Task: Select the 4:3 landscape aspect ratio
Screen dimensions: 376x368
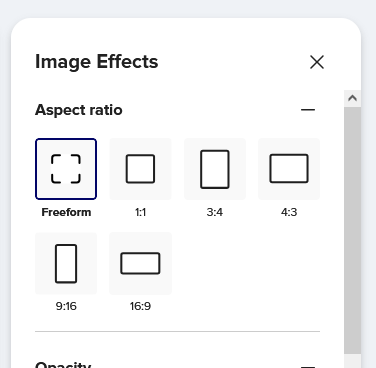Action: pyautogui.click(x=289, y=169)
